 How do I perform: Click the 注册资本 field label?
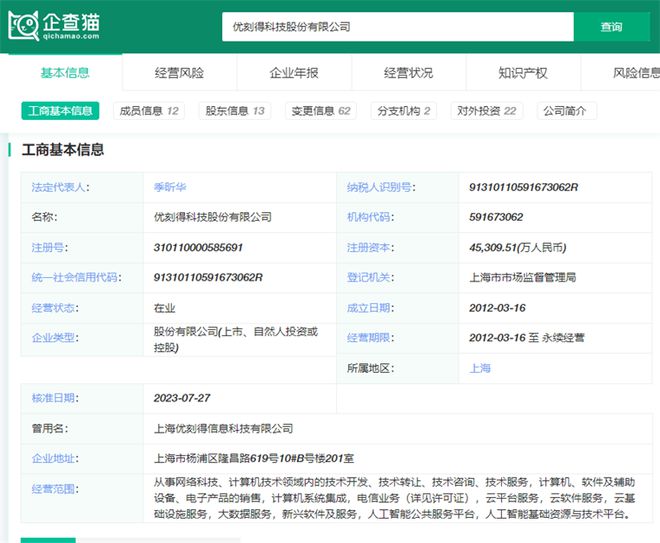pos(370,248)
